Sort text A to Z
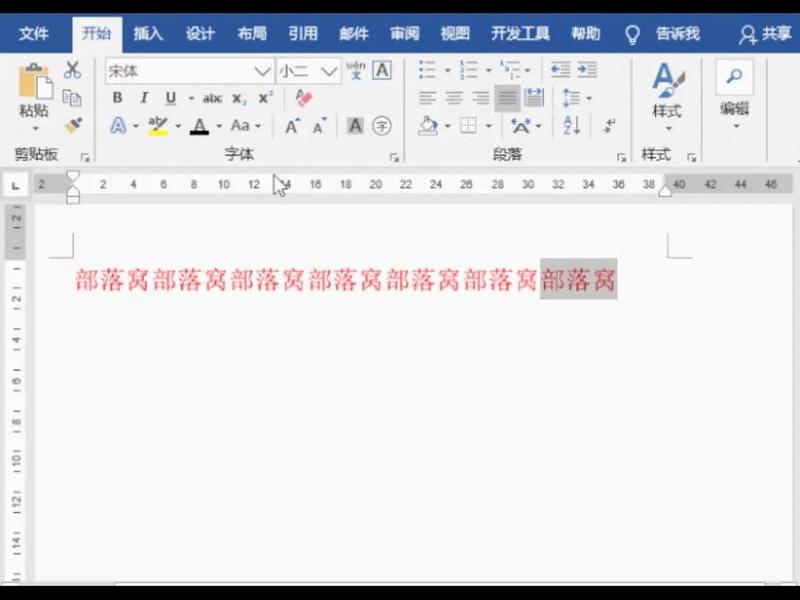 [x=572, y=126]
